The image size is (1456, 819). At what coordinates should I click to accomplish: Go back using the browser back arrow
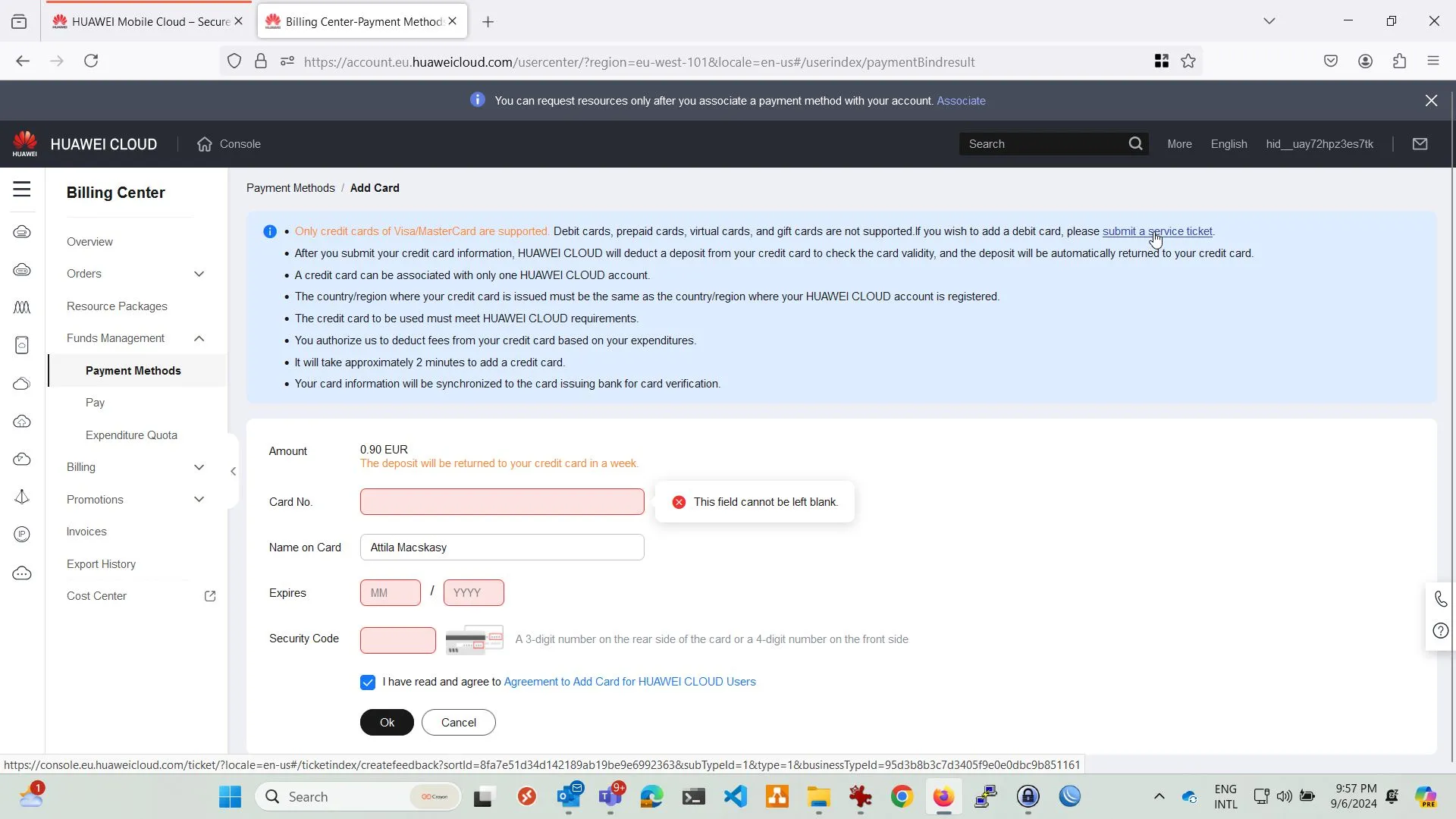[x=23, y=61]
